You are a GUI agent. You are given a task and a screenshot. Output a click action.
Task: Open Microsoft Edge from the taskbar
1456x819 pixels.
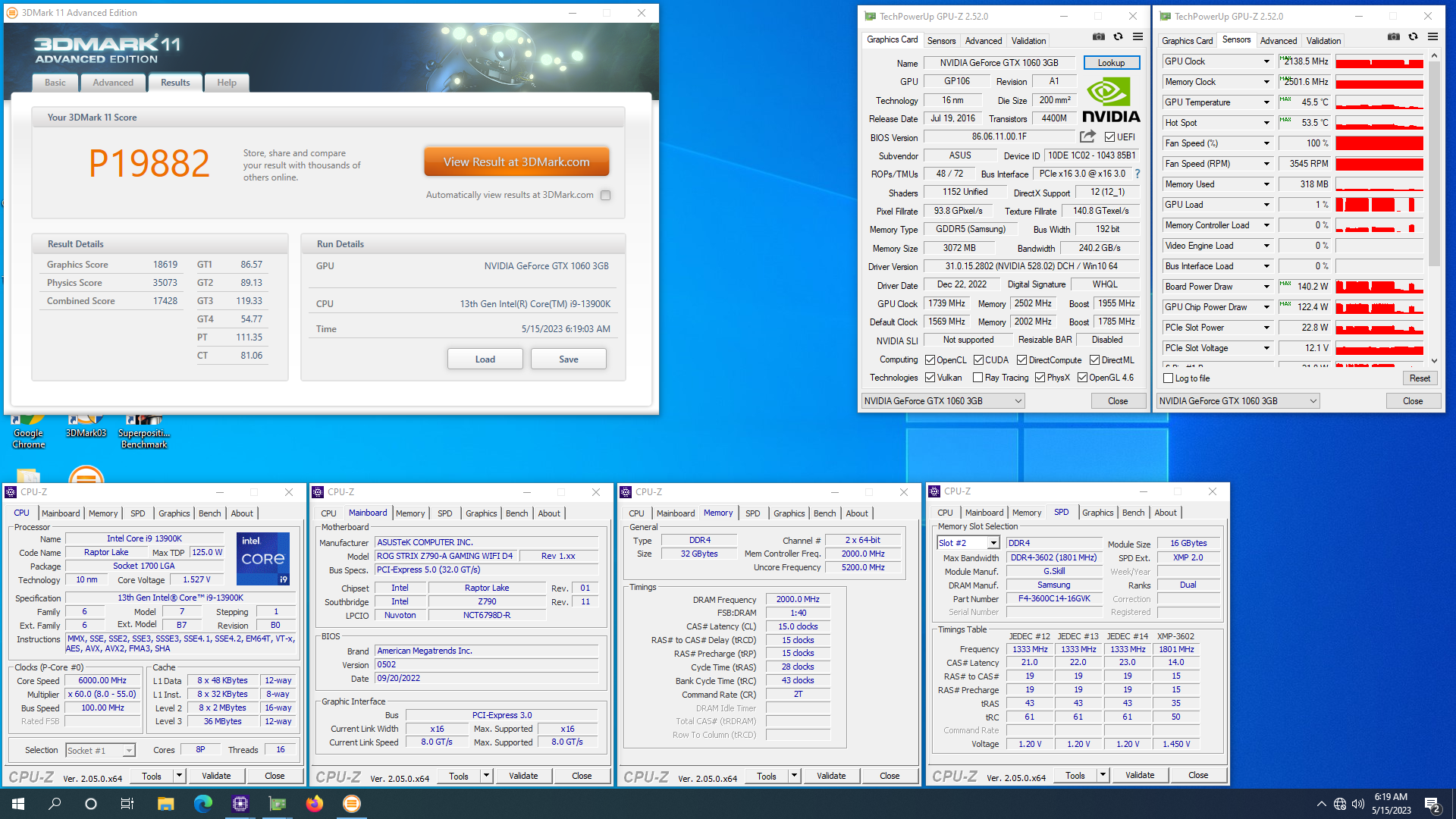pos(202,804)
